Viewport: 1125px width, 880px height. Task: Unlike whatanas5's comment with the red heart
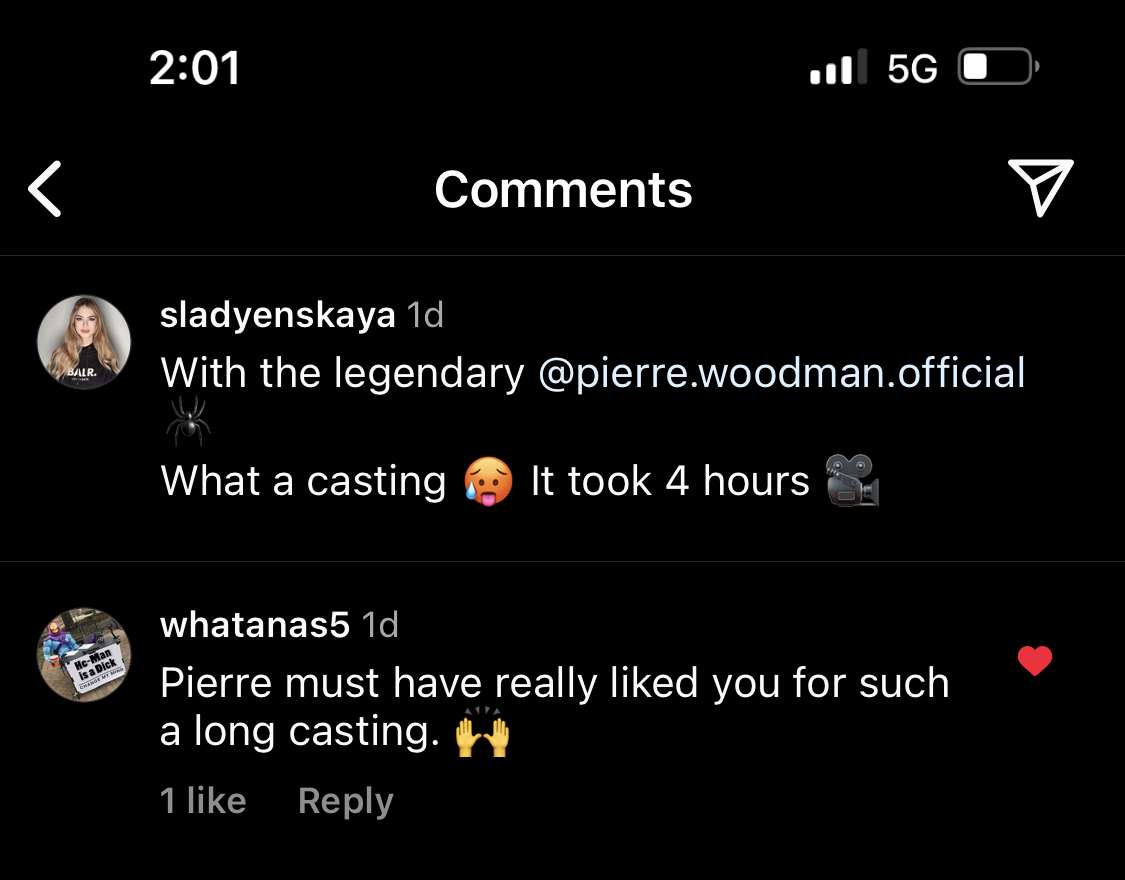1034,660
